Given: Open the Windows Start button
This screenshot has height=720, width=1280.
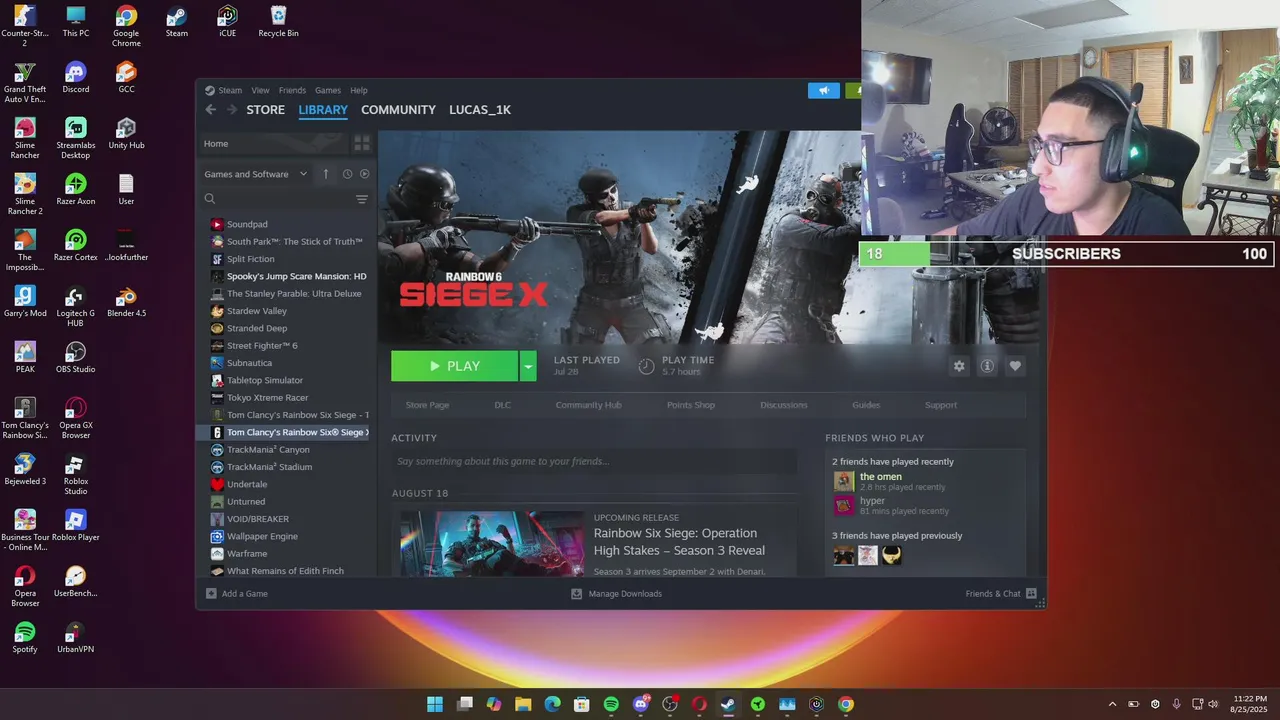Looking at the screenshot, I should coord(435,704).
